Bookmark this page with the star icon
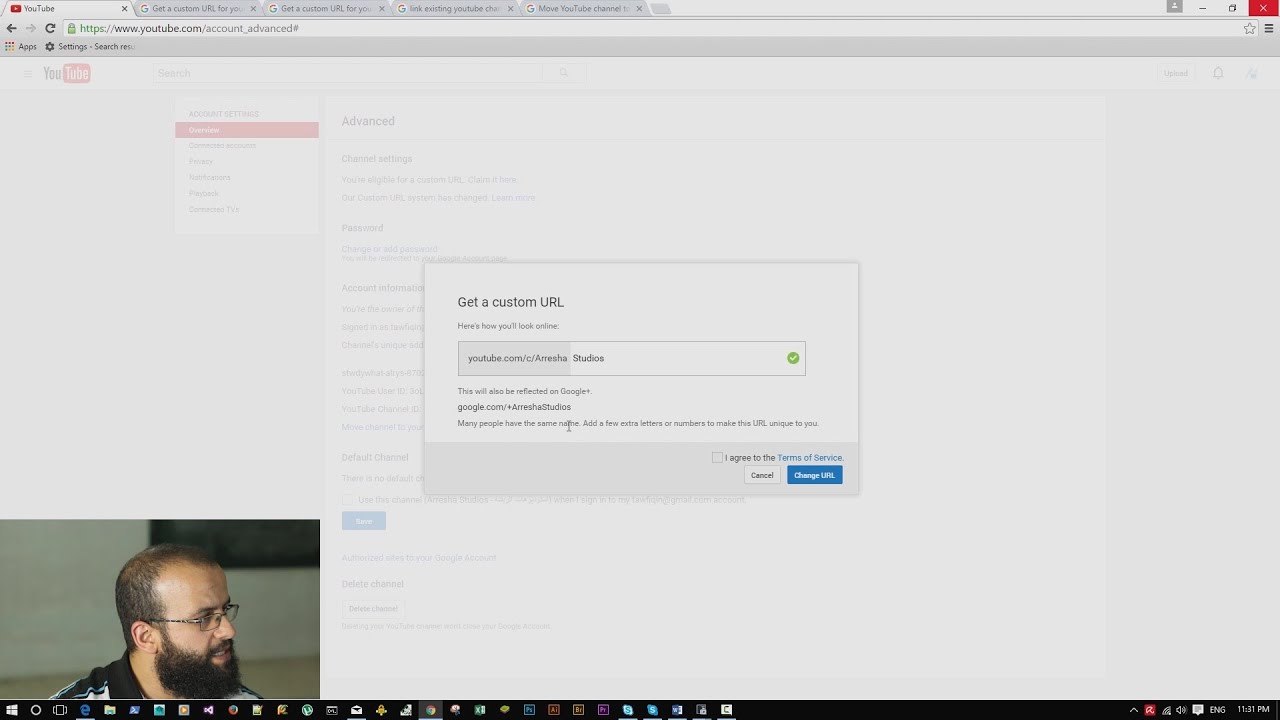This screenshot has width=1280, height=720. [1249, 28]
